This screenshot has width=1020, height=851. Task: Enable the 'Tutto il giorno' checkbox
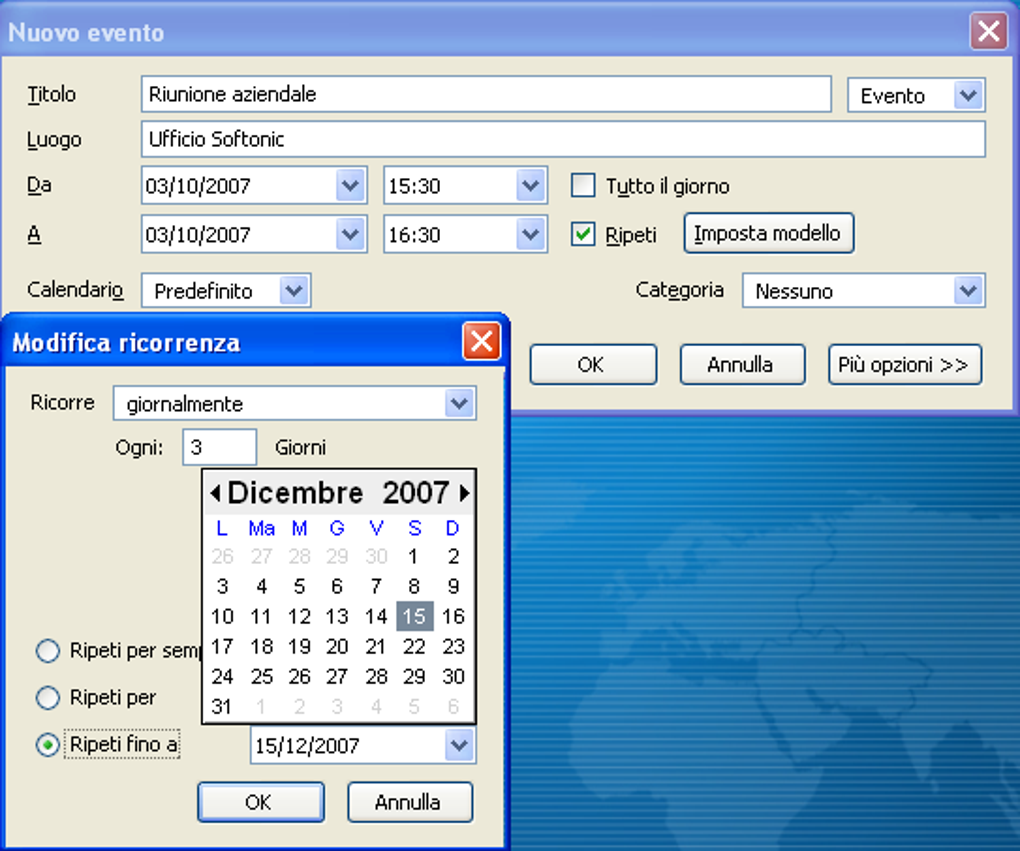583,185
